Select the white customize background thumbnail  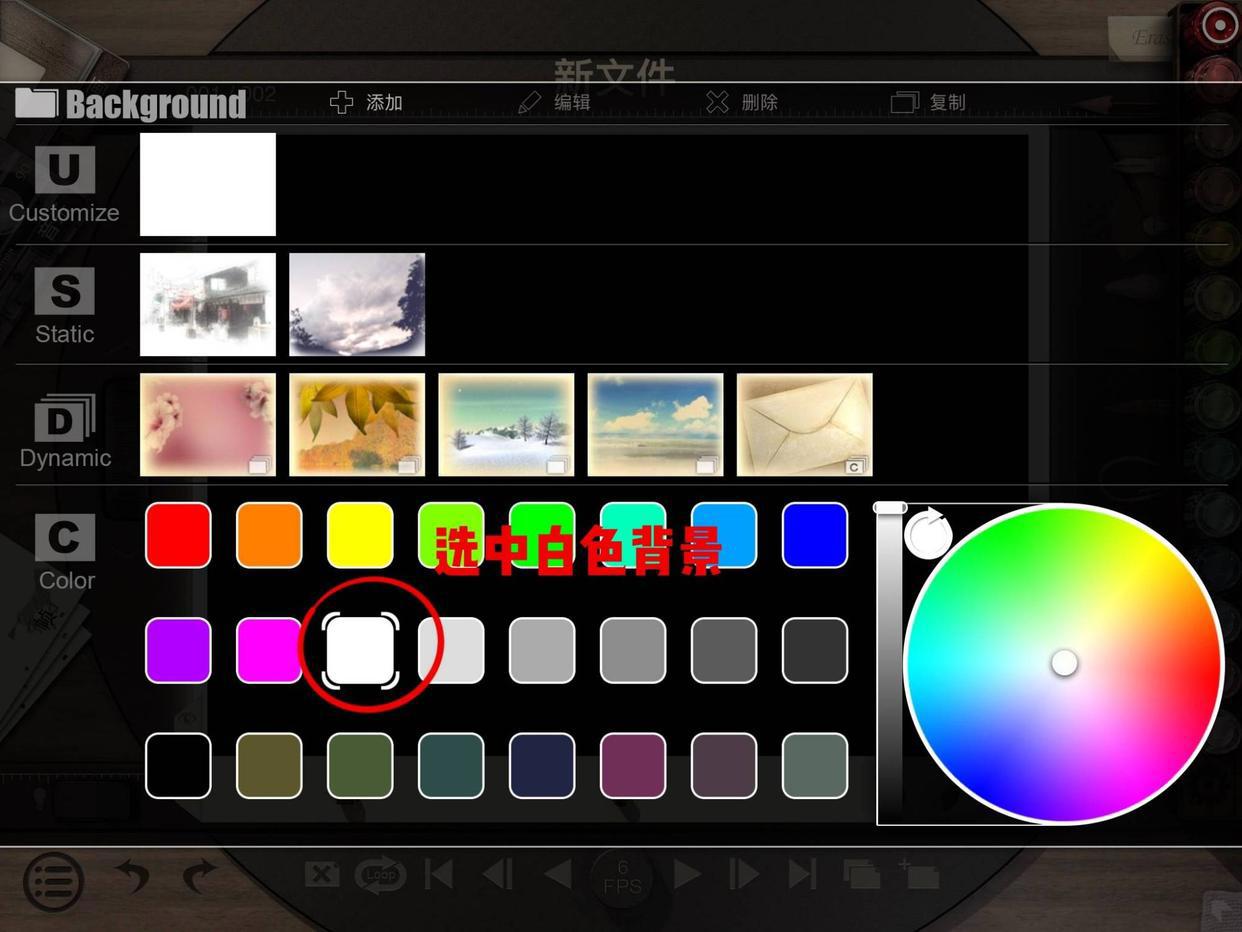[x=208, y=185]
